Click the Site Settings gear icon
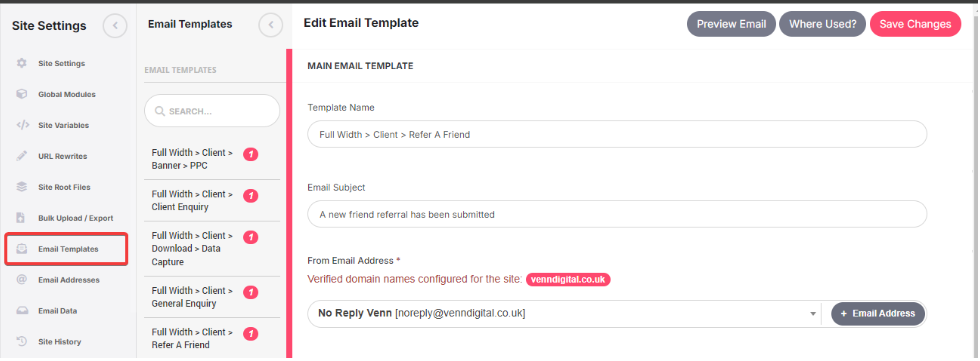980x361 pixels. click(22, 63)
